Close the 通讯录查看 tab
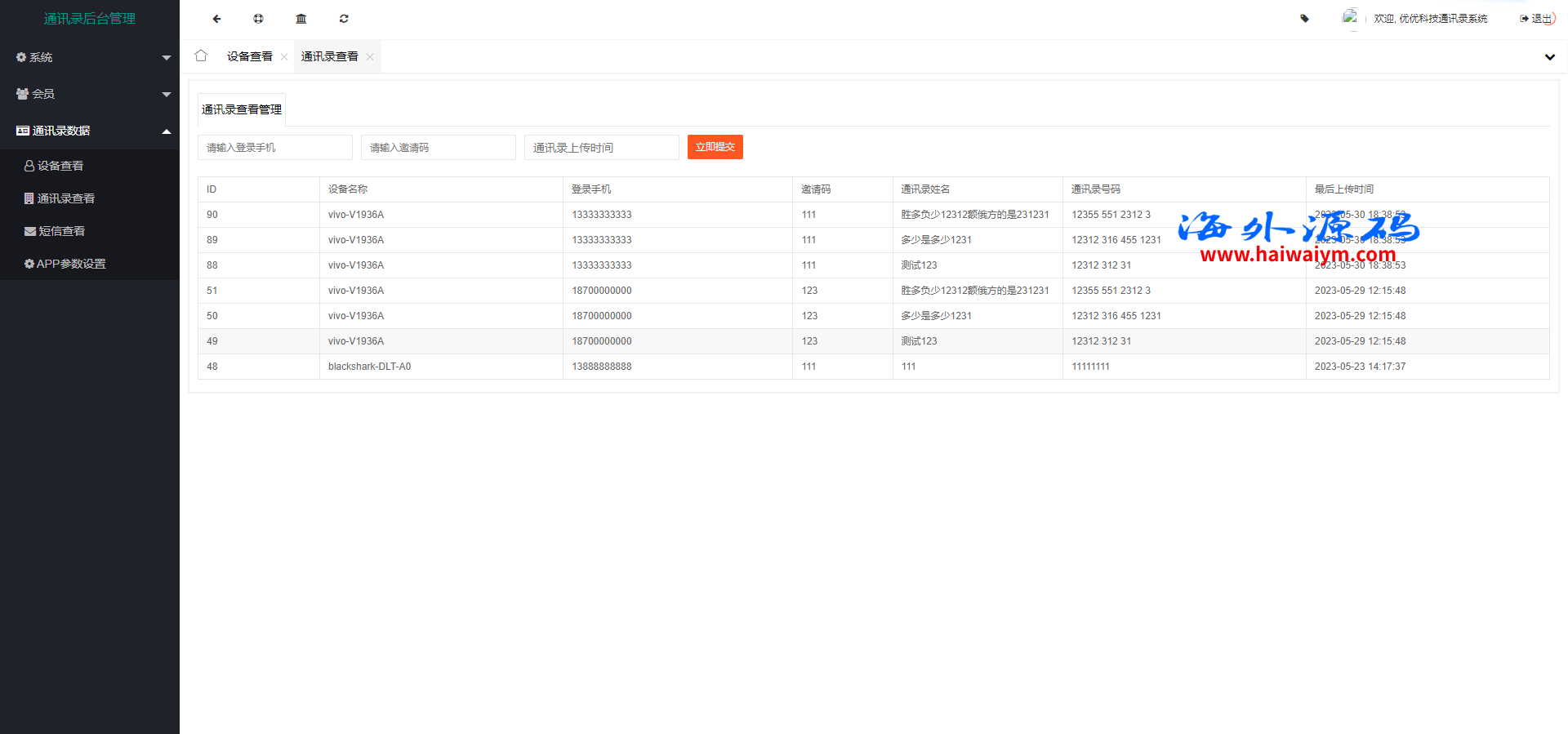Screen dimensions: 1568x734 (x=370, y=57)
